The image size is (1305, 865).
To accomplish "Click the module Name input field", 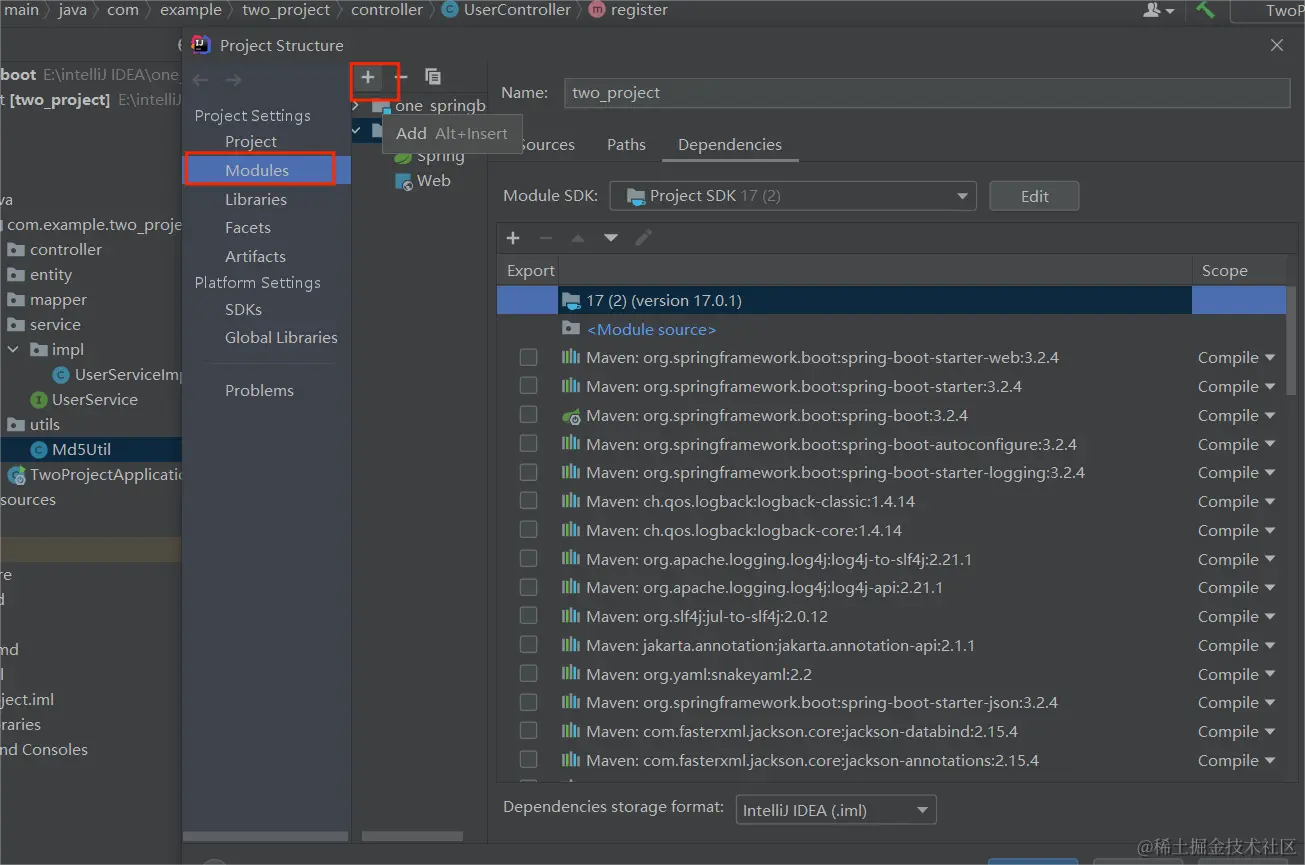I will [927, 93].
